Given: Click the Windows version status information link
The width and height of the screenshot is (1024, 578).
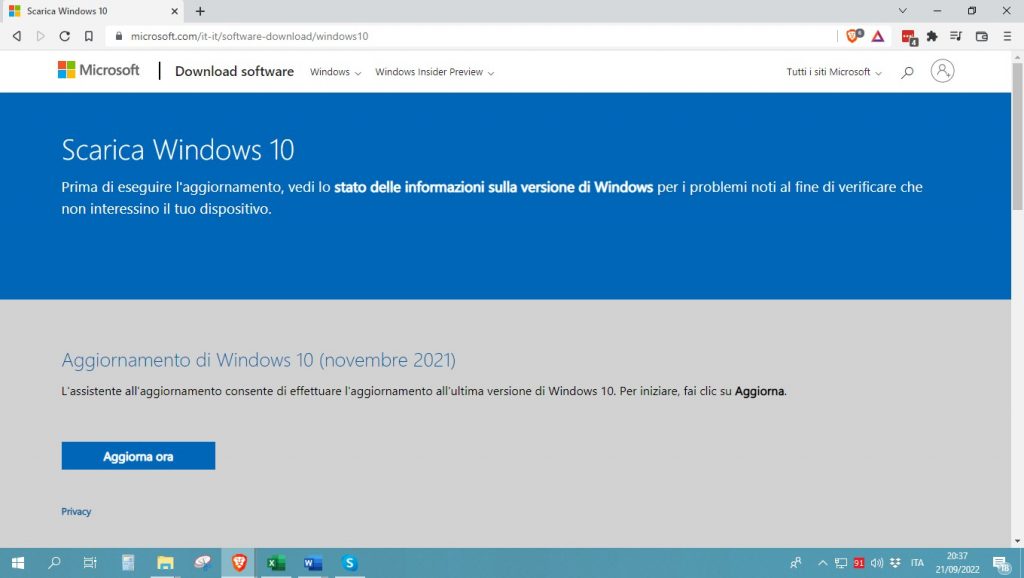Looking at the screenshot, I should 493,187.
